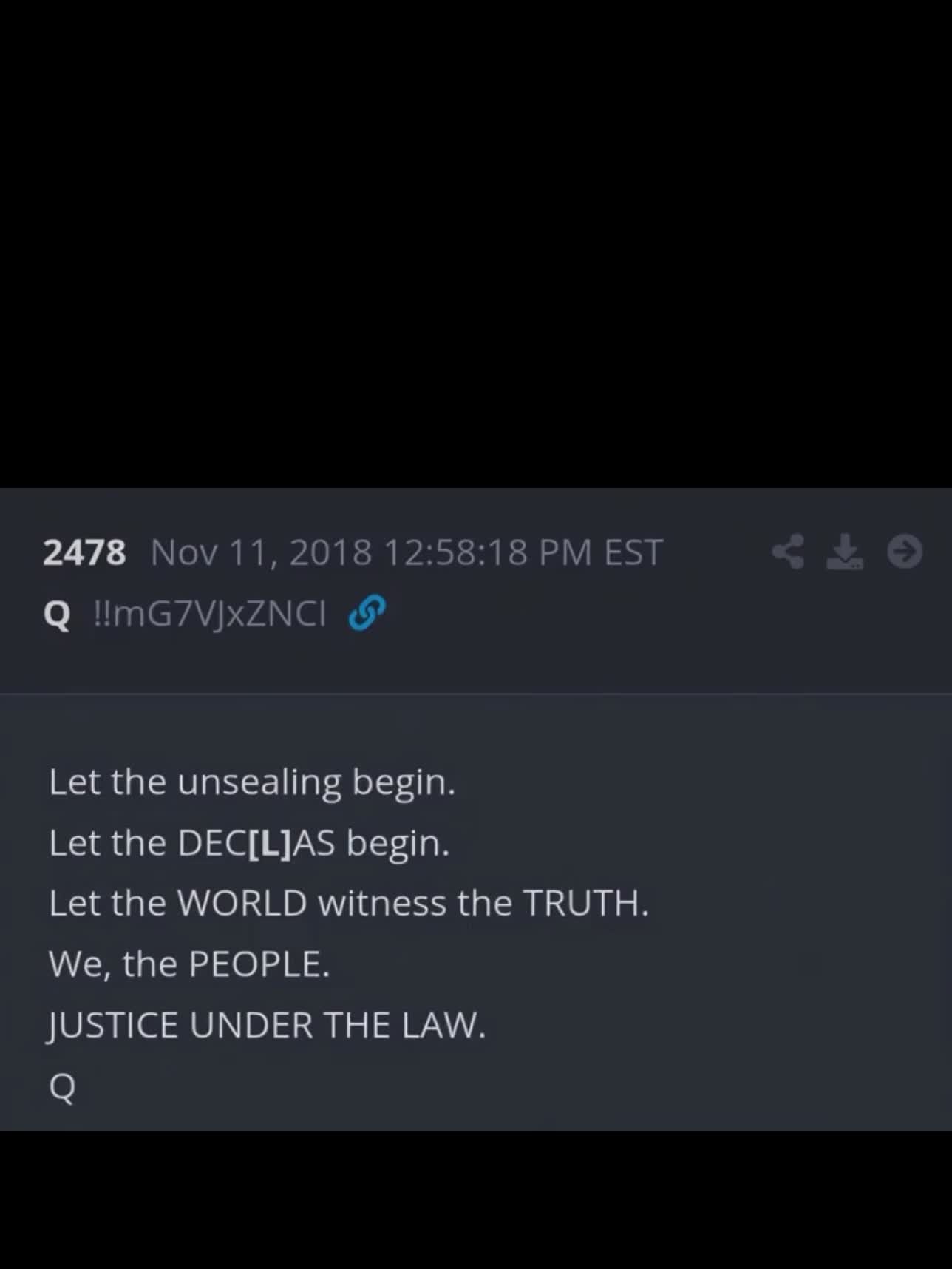The height and width of the screenshot is (1269, 952).
Task: Click the Q signature at post bottom
Action: [x=62, y=1087]
